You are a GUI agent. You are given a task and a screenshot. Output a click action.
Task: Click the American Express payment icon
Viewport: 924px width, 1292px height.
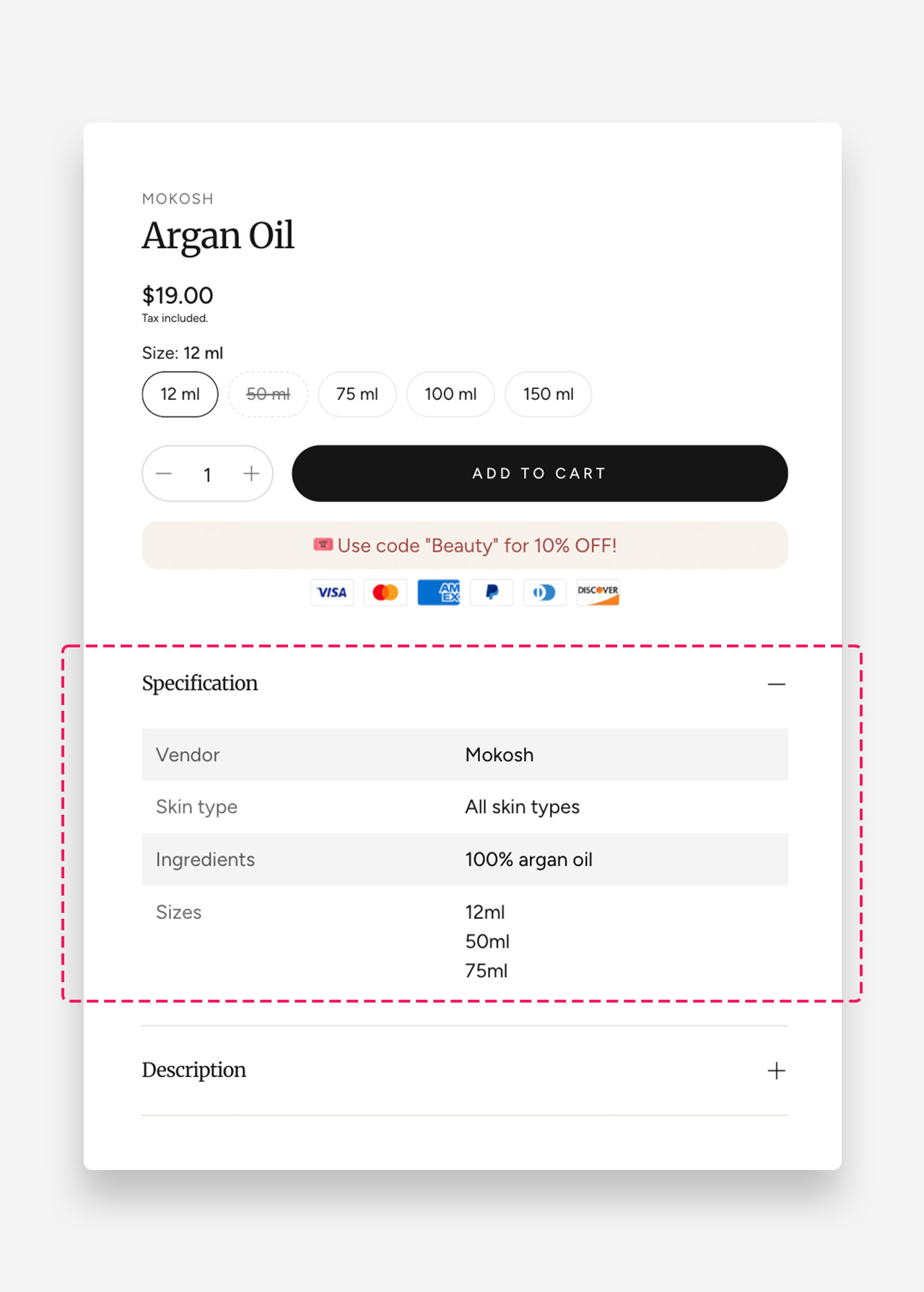pyautogui.click(x=439, y=593)
